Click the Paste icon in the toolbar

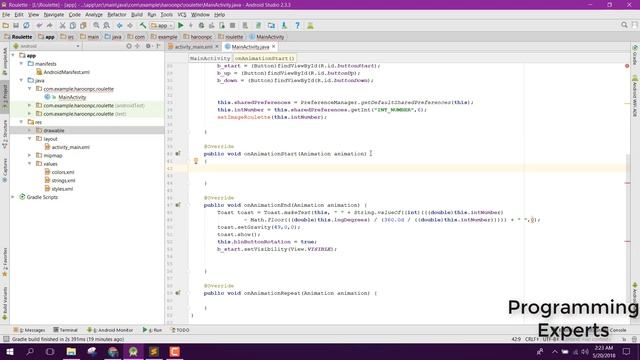click(83, 25)
